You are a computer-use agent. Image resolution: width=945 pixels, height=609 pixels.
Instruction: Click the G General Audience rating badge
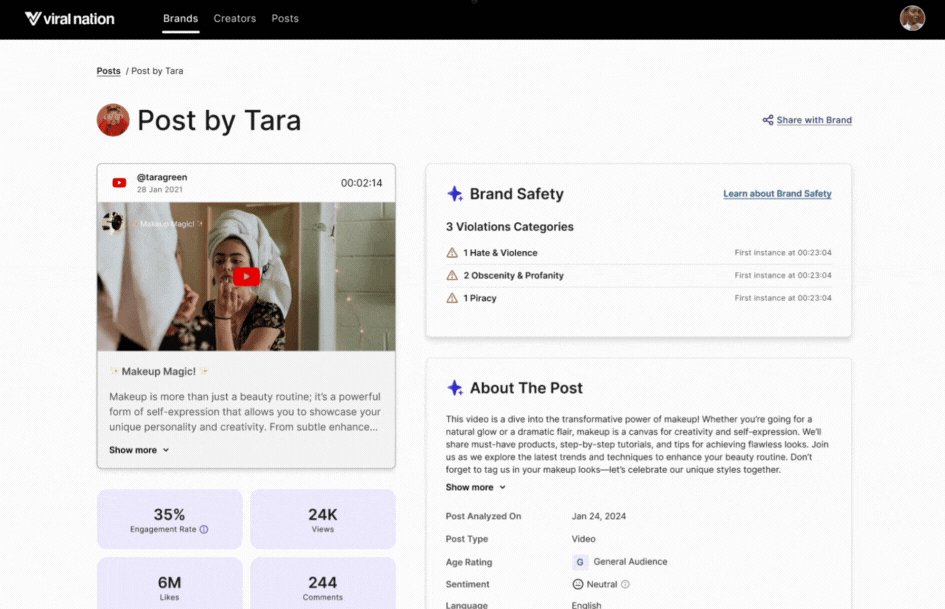tap(580, 562)
